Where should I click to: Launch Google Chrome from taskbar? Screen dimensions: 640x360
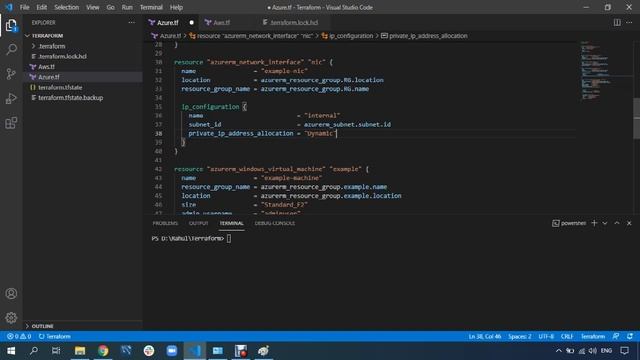coord(103,351)
